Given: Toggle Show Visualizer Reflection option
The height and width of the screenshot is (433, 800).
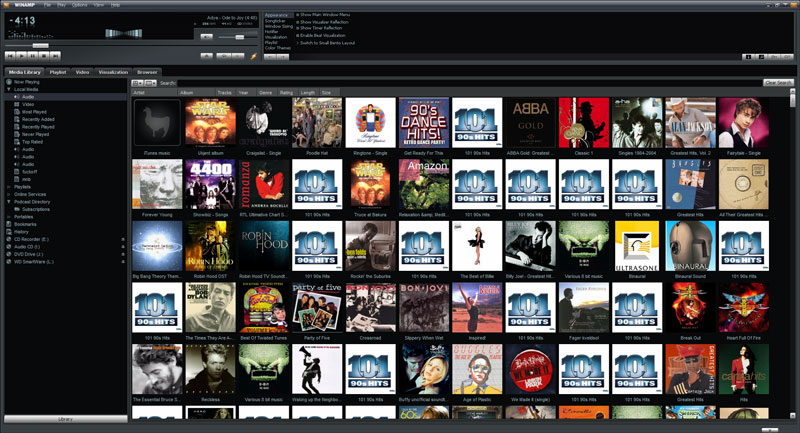Looking at the screenshot, I should coord(323,22).
